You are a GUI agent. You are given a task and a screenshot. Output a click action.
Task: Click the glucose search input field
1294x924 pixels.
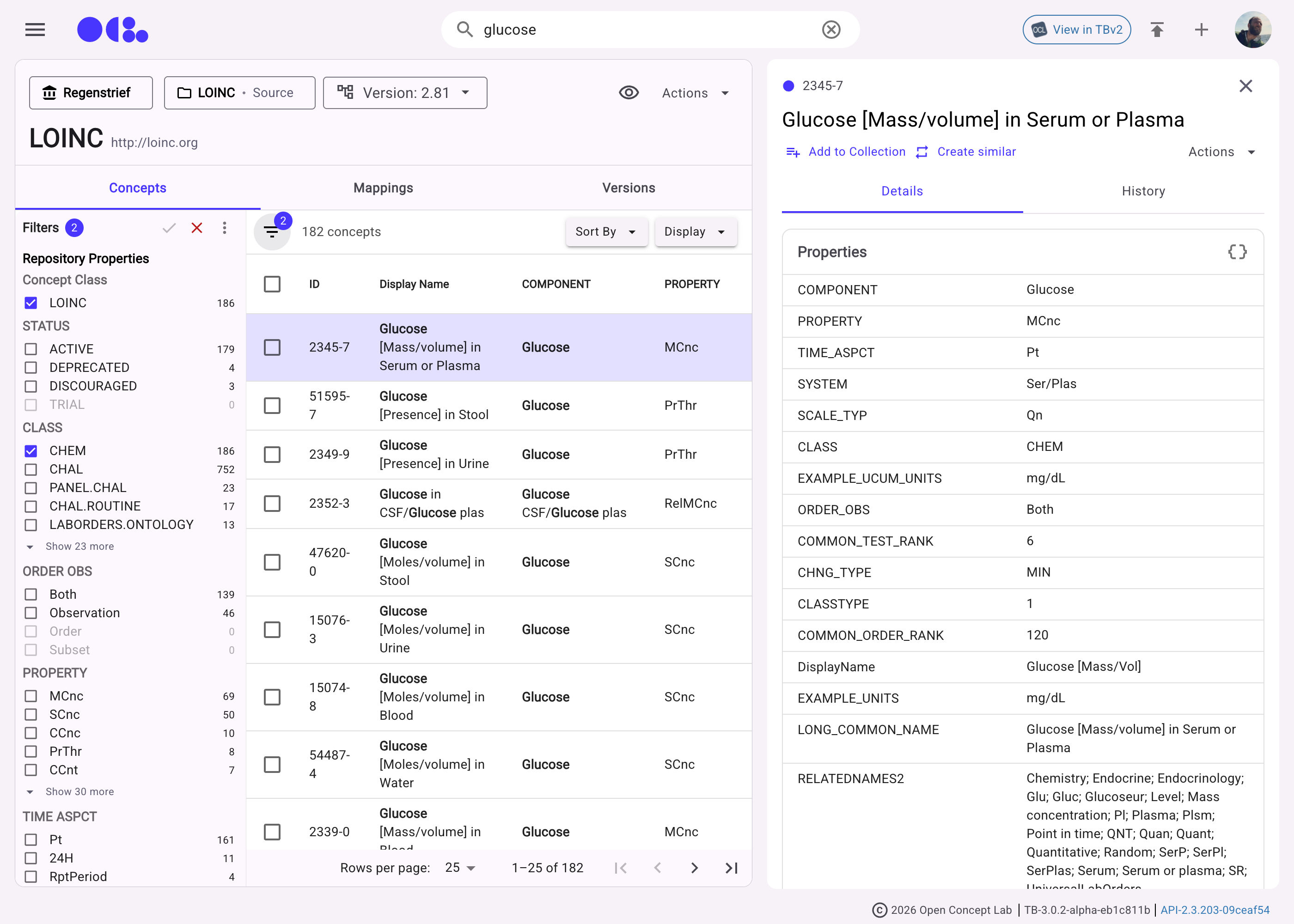point(650,30)
